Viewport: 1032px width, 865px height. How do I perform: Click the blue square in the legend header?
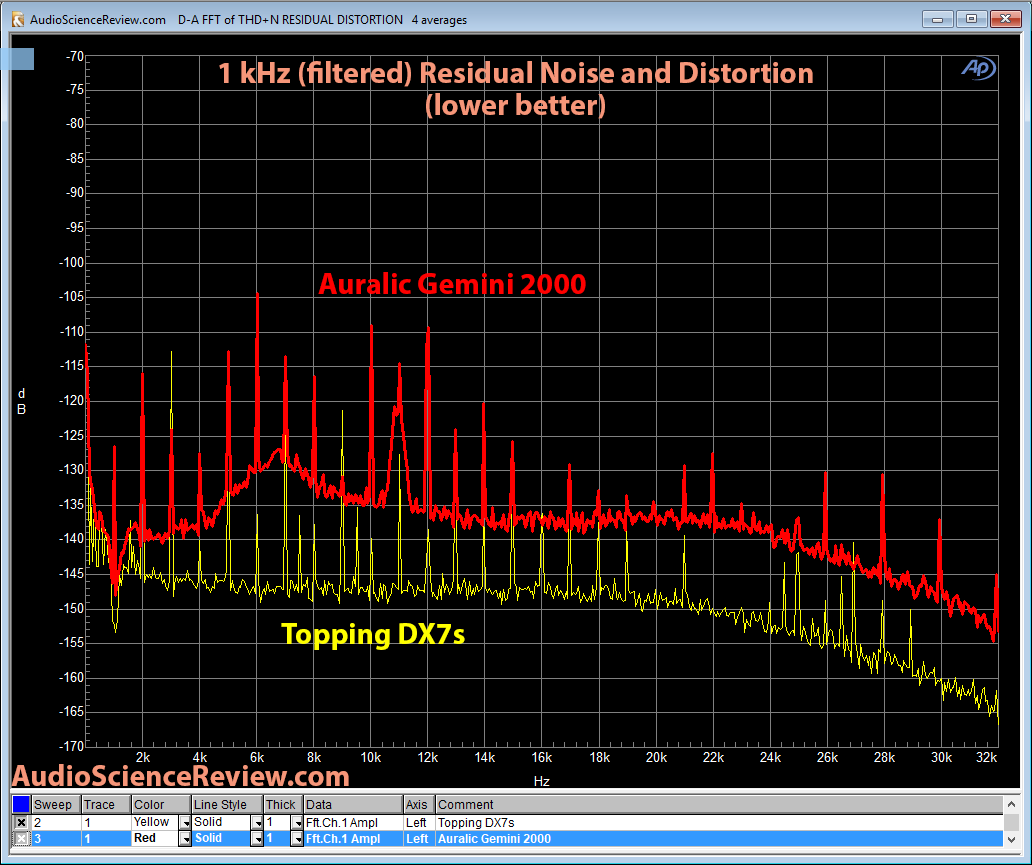(x=21, y=804)
